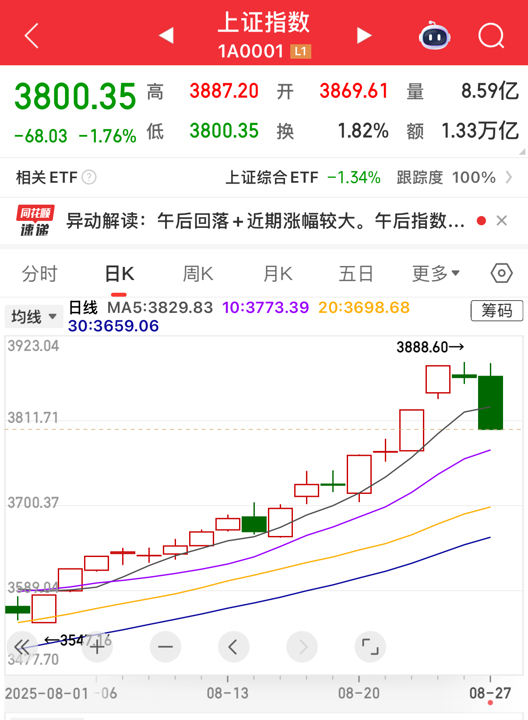
Task: Jump to earliest data with double-left arrow
Action: 21,647
